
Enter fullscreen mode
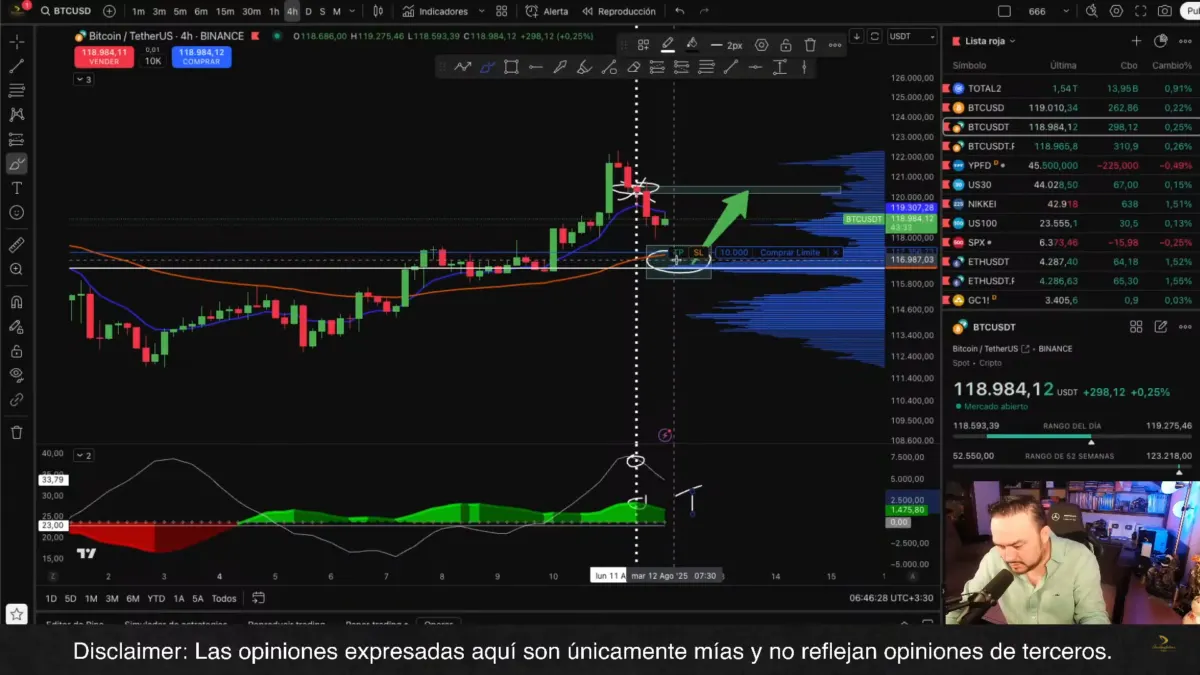(1140, 11)
